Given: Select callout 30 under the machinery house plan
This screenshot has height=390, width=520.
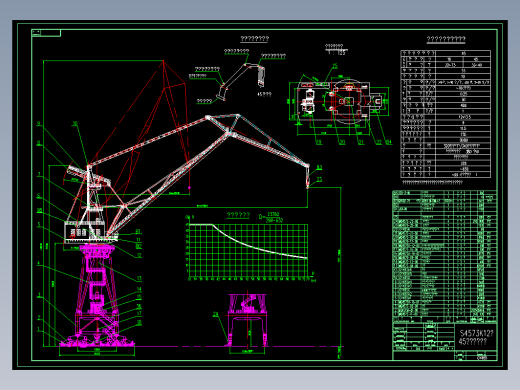Looking at the screenshot, I should [x=342, y=142].
